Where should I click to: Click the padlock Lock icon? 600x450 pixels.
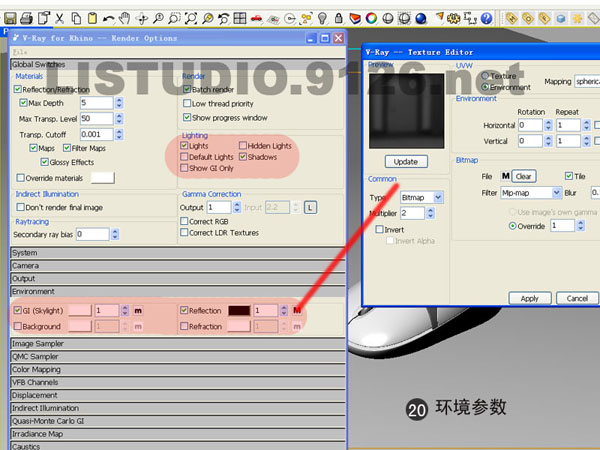tap(339, 18)
